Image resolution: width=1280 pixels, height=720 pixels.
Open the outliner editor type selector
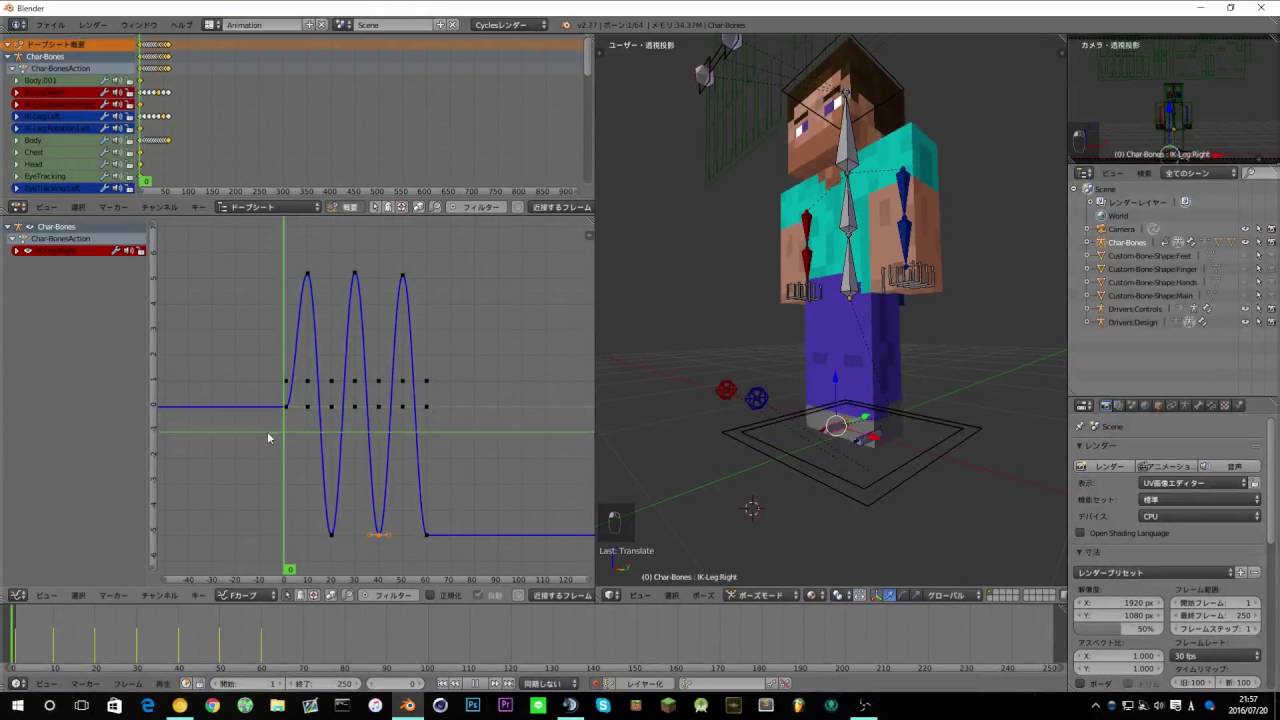pyautogui.click(x=1084, y=173)
